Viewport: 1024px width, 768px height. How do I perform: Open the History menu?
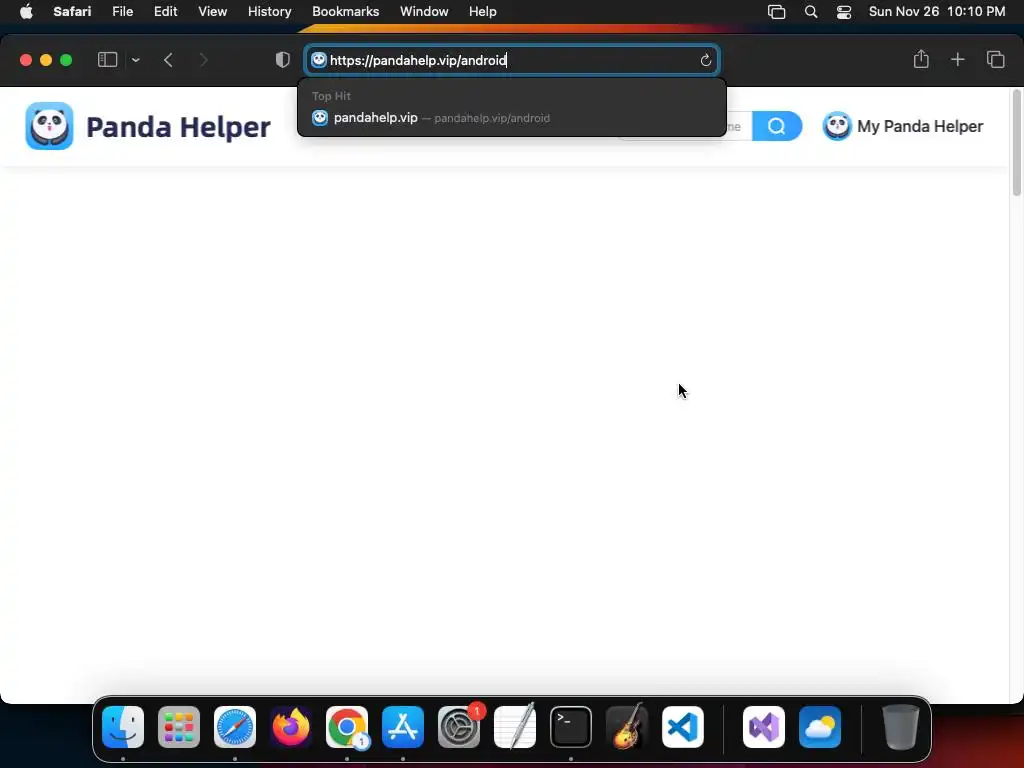[x=269, y=12]
